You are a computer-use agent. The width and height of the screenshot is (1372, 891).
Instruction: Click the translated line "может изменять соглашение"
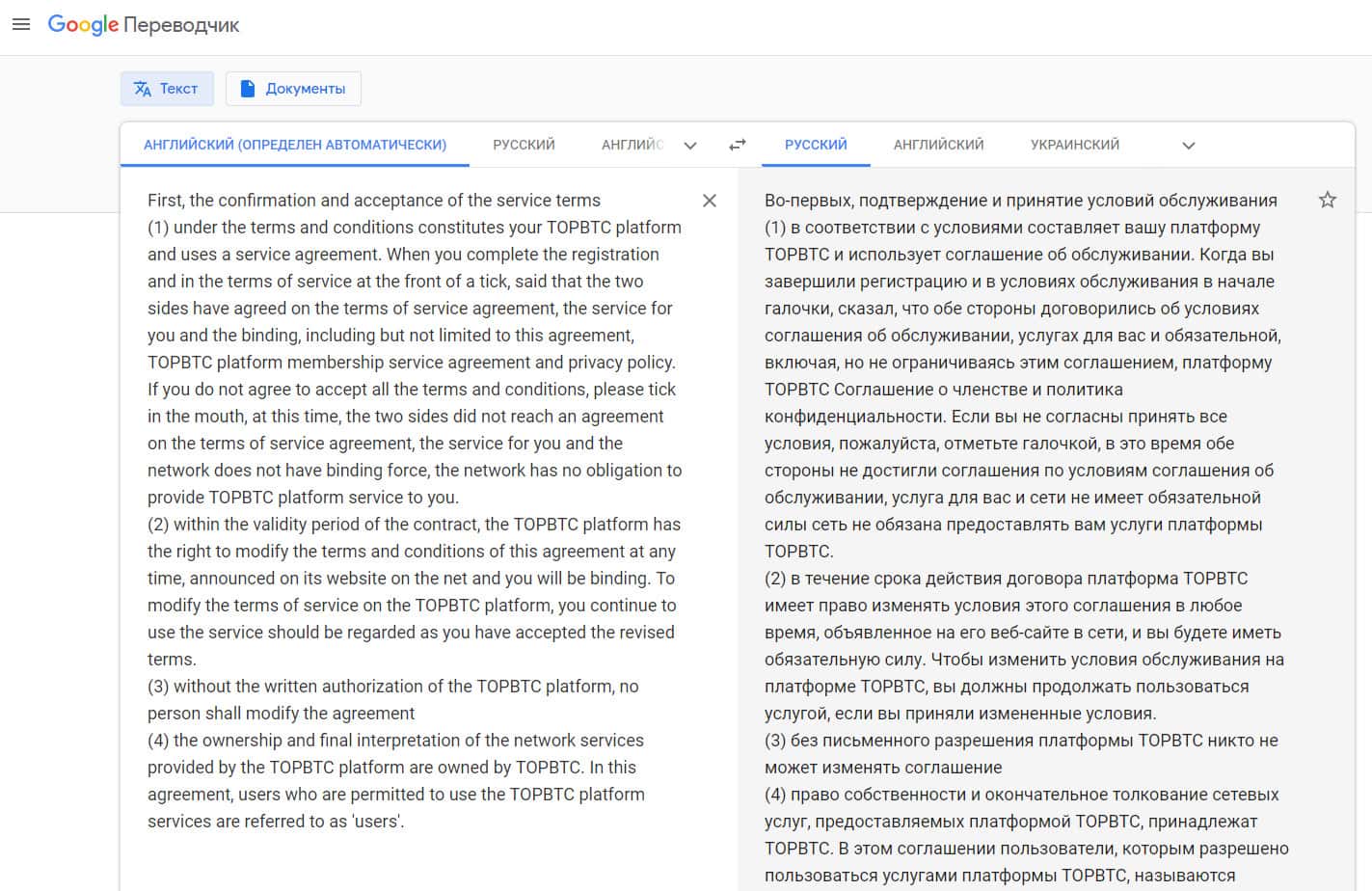pos(883,768)
